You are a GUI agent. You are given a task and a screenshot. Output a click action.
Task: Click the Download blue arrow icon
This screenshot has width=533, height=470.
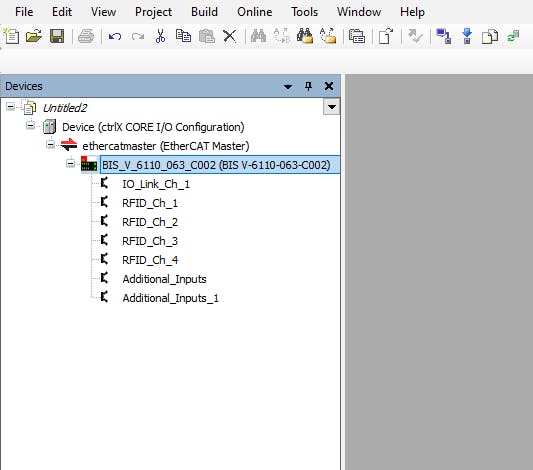click(467, 36)
